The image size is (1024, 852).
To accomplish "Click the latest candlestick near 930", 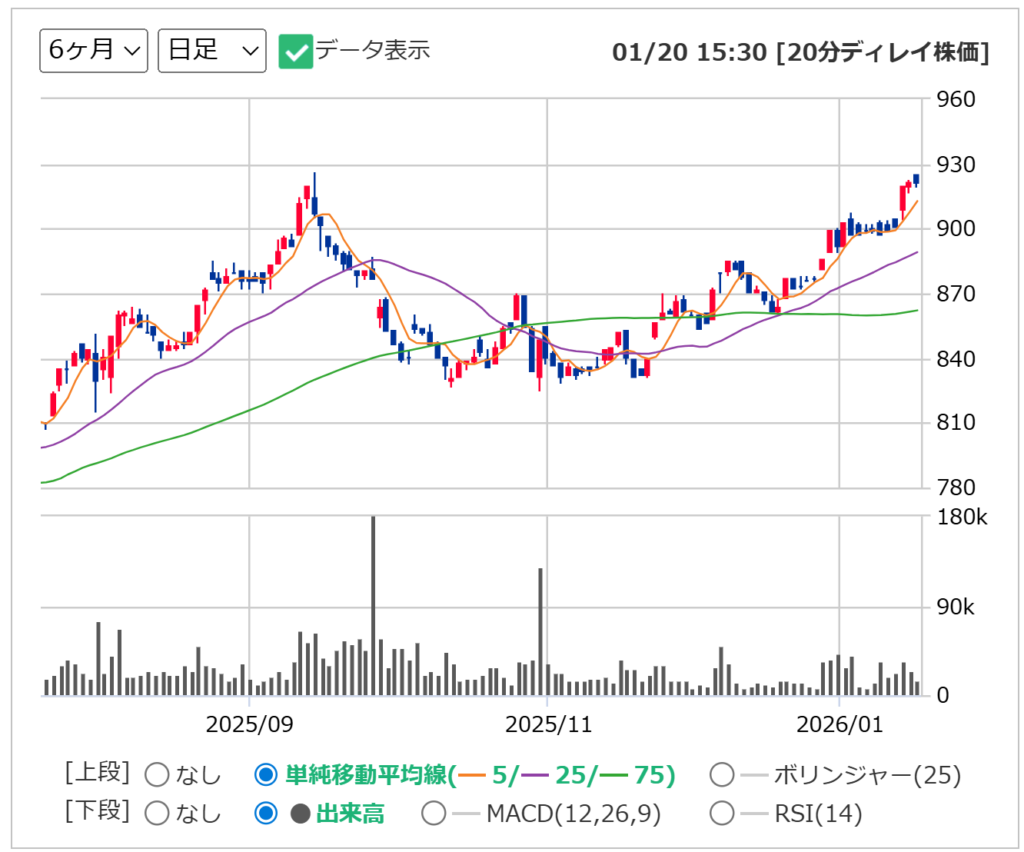I will (916, 180).
